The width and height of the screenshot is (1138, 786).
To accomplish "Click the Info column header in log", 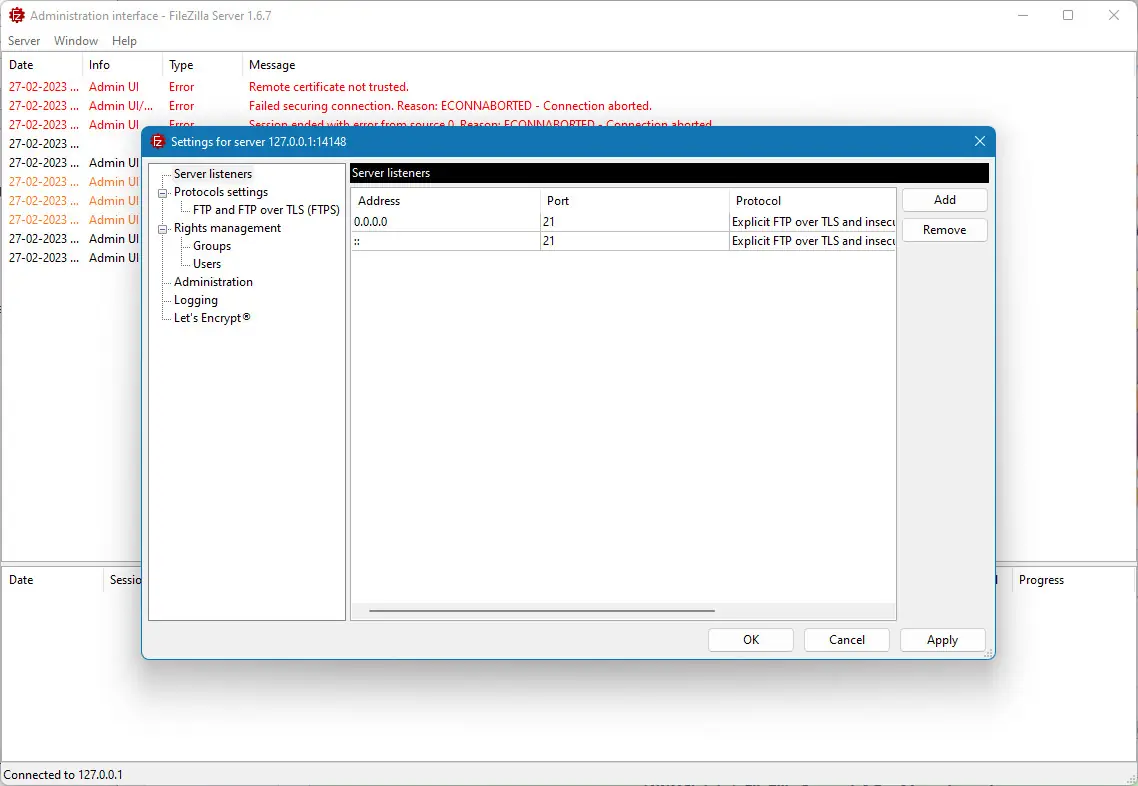I will tap(122, 65).
